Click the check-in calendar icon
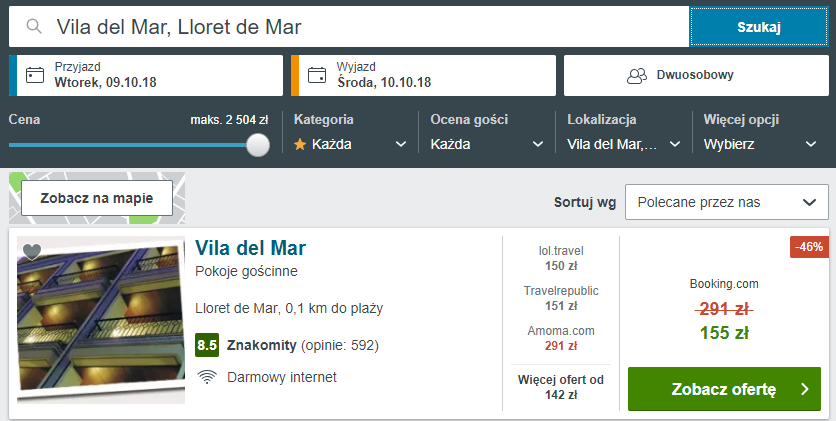Viewport: 836px width, 421px height. point(35,75)
